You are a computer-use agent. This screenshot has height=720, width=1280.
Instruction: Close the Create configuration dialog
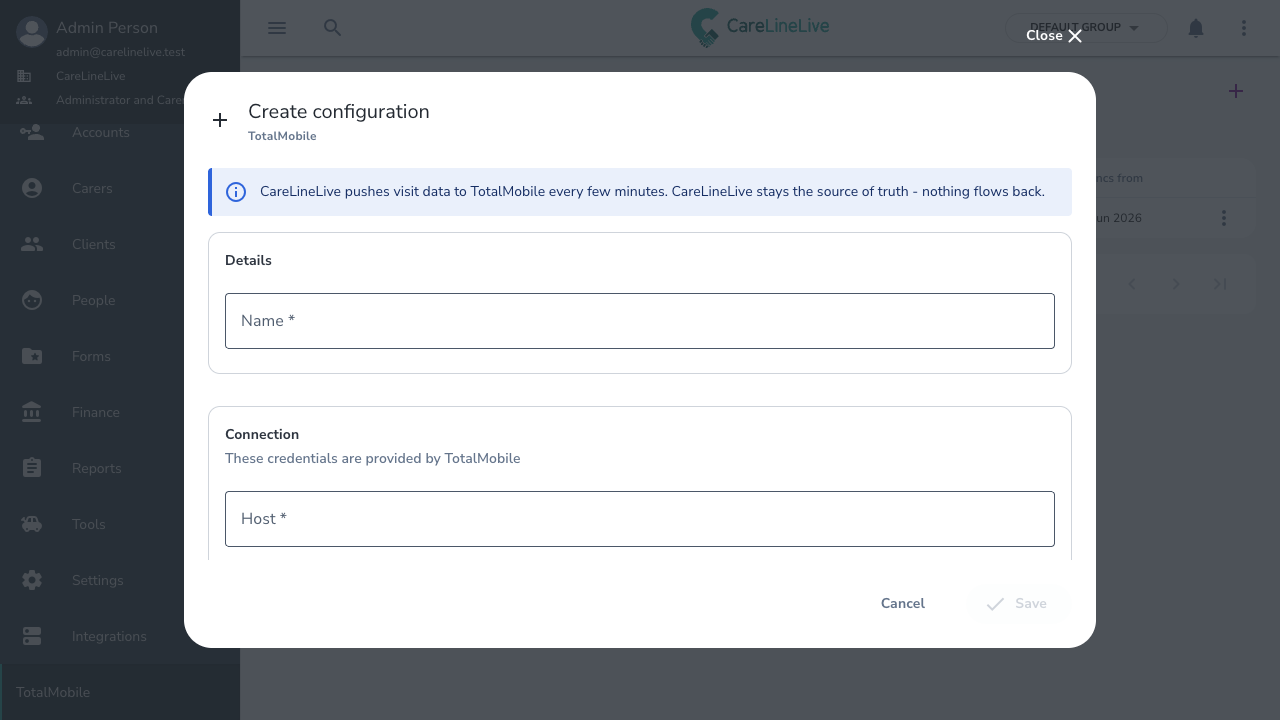point(1054,36)
